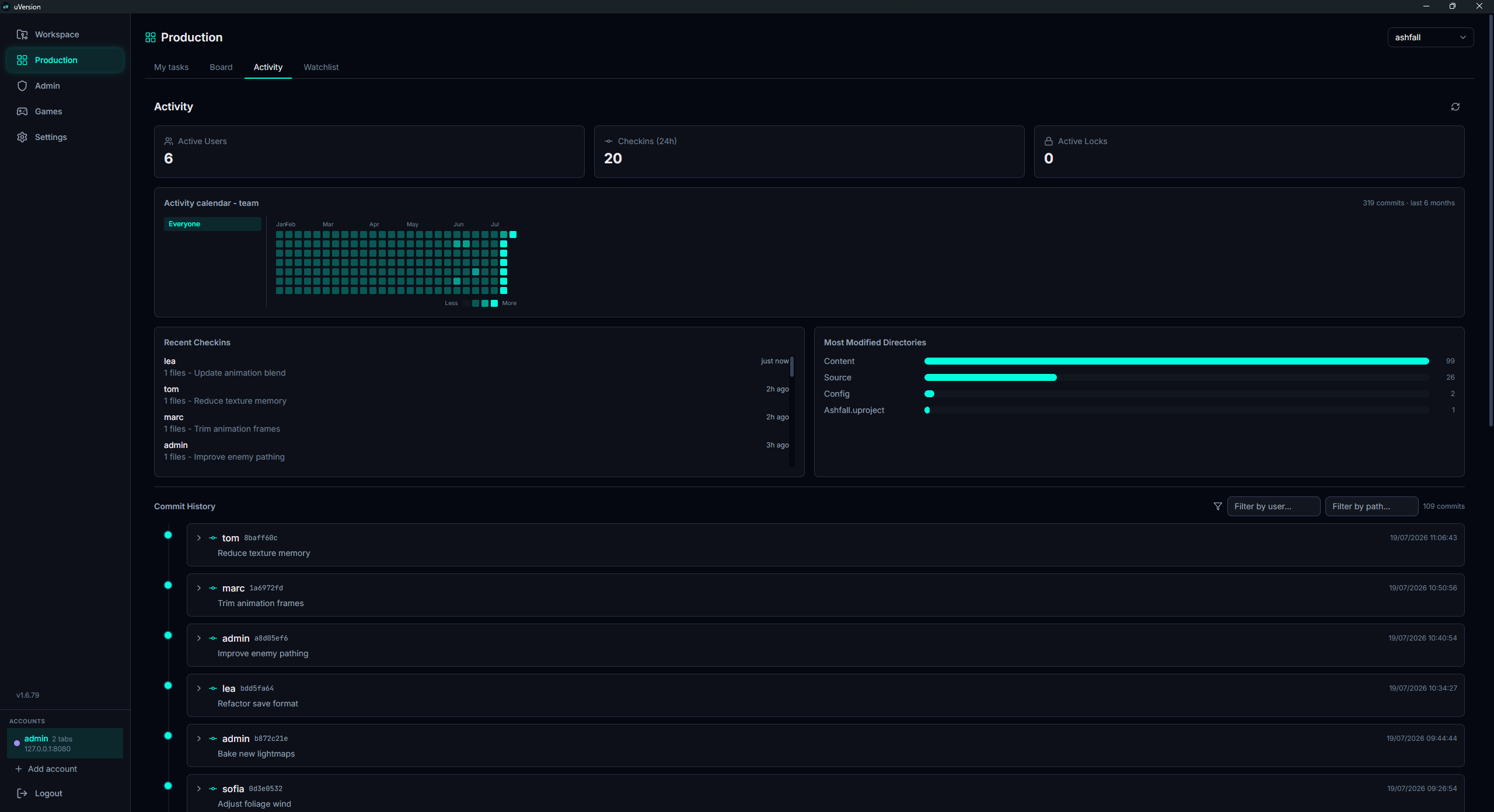Select the Activity tab
1494x812 pixels.
(x=268, y=67)
